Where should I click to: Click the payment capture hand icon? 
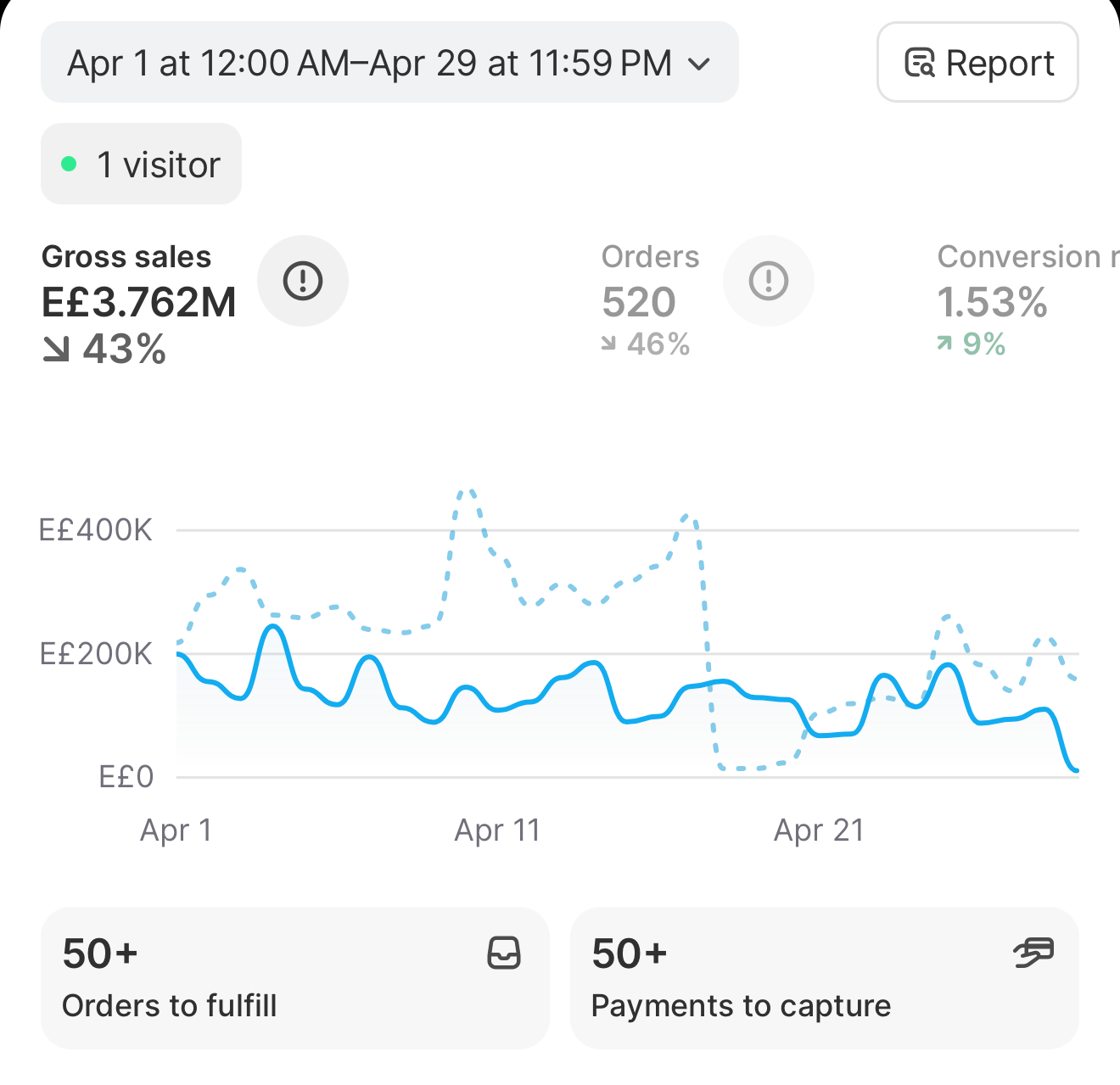point(1033,953)
